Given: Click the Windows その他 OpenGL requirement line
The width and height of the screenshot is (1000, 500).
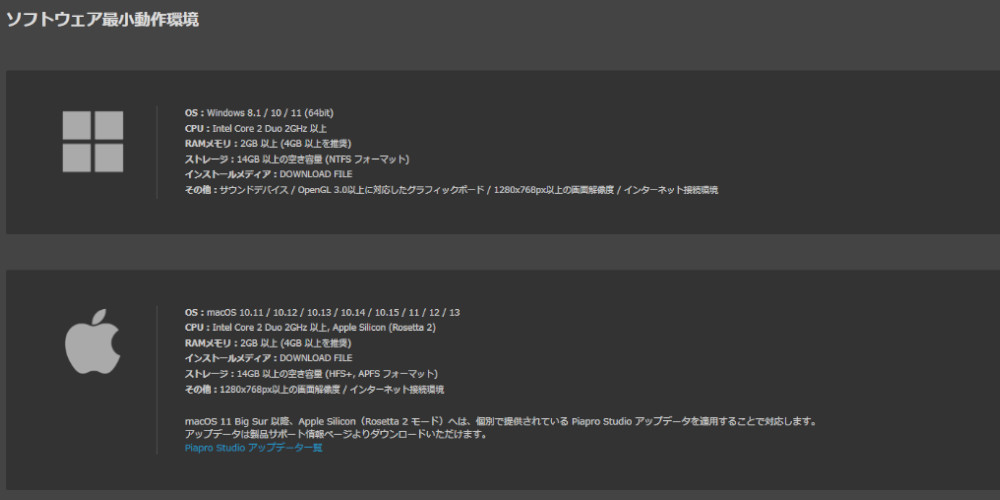Looking at the screenshot, I should pos(452,190).
